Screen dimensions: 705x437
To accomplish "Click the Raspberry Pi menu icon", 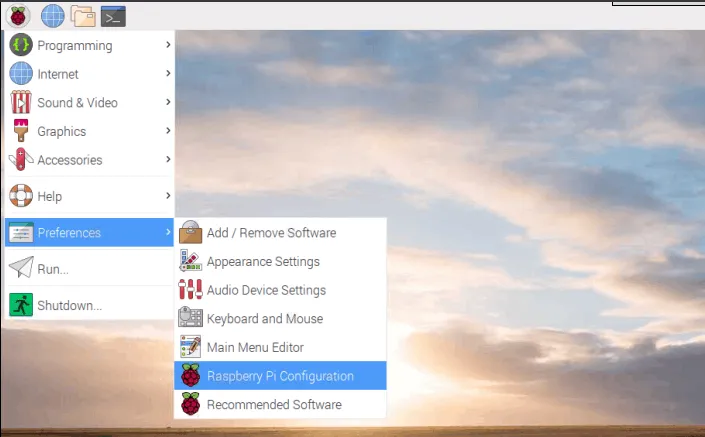I will tap(19, 15).
